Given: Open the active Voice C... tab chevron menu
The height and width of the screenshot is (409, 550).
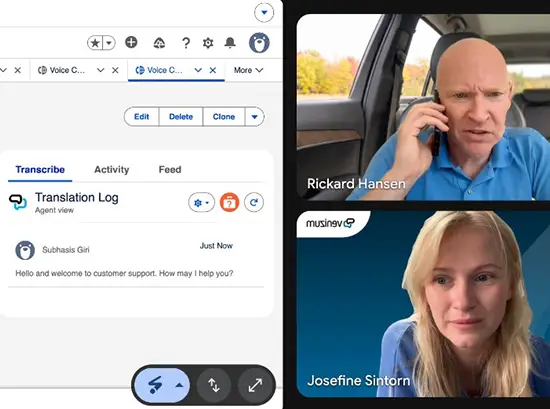Looking at the screenshot, I should pyautogui.click(x=198, y=70).
